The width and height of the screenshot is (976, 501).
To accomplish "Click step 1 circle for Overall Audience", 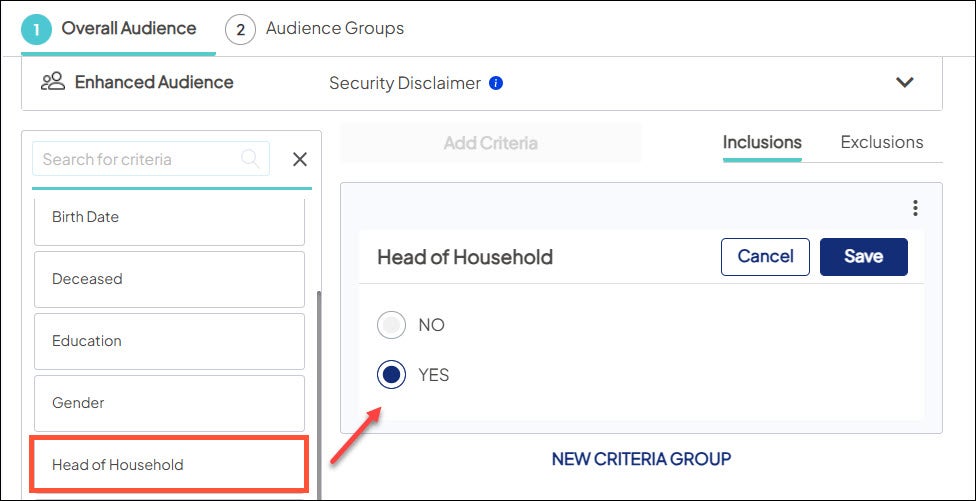I will [x=37, y=30].
